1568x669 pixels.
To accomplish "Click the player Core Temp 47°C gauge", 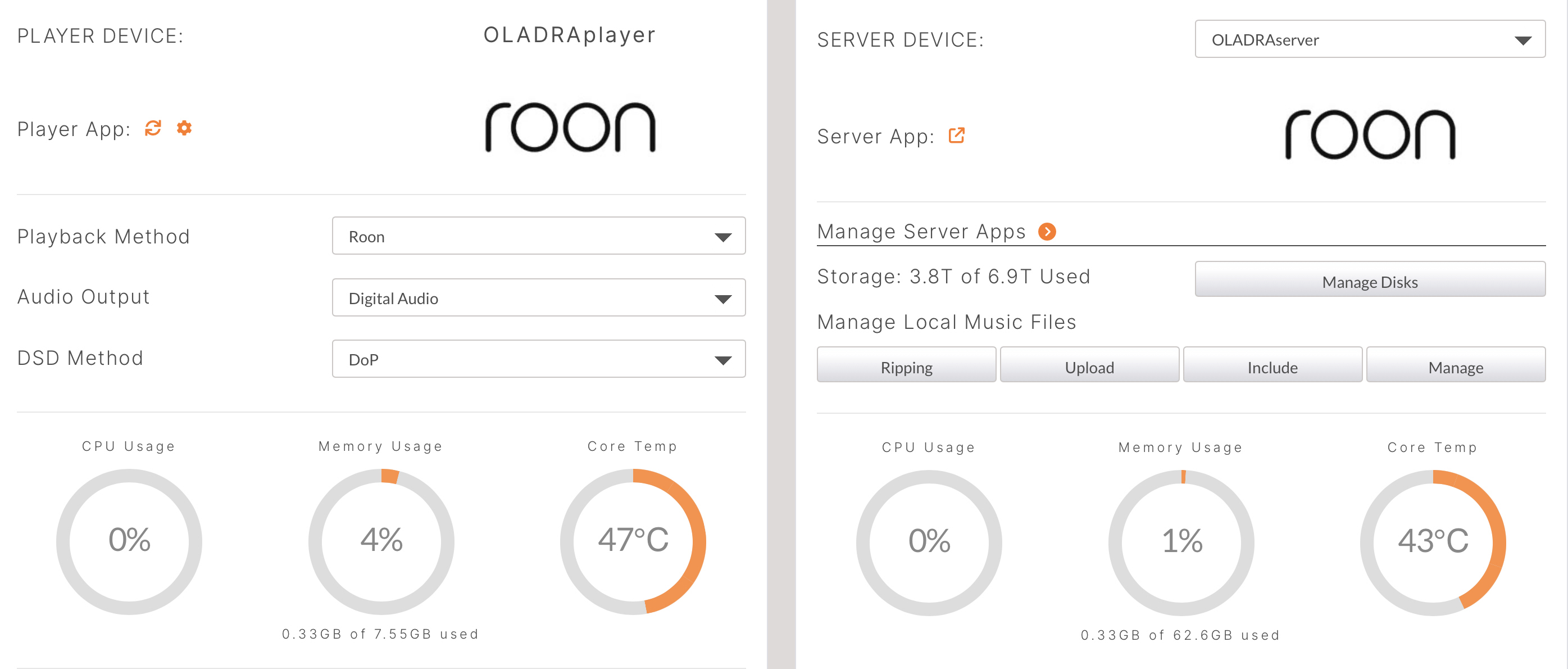I will coord(633,540).
